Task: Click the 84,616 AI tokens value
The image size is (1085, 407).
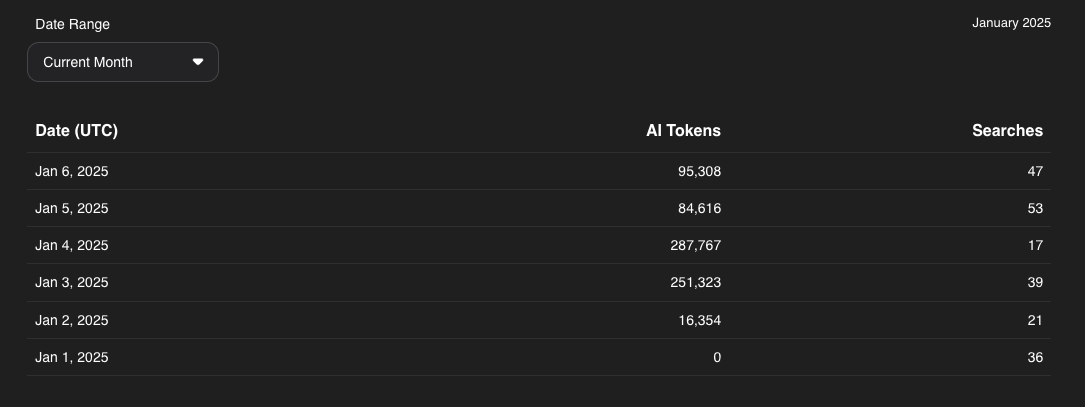Action: pyautogui.click(x=699, y=208)
